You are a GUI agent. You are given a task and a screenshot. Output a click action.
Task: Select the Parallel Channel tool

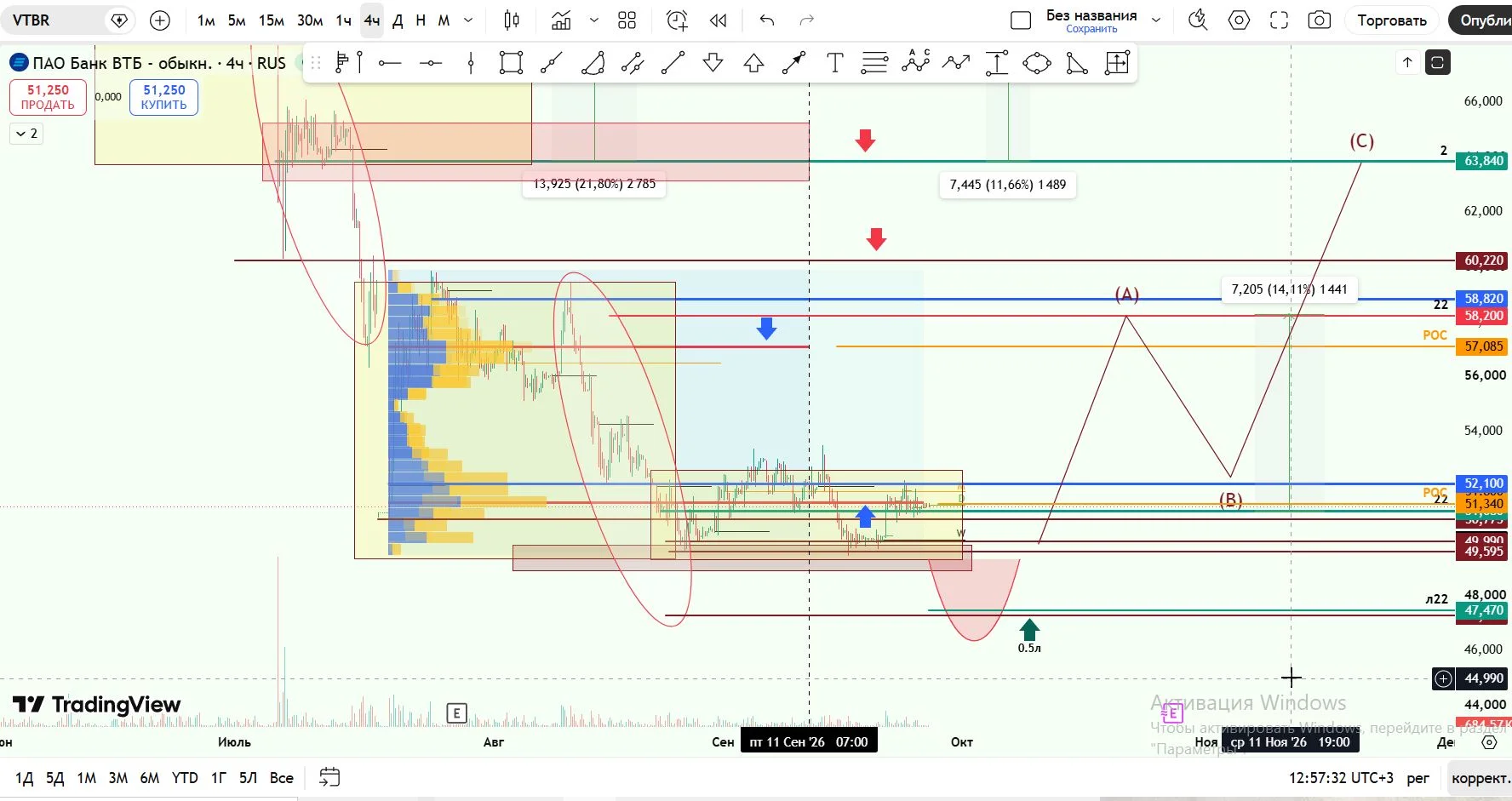633,62
